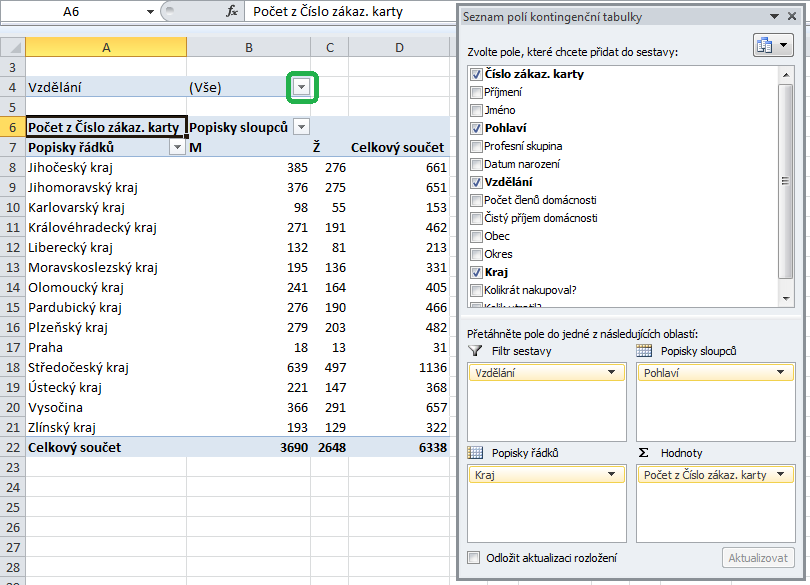Select row 22 header

pyautogui.click(x=13, y=448)
